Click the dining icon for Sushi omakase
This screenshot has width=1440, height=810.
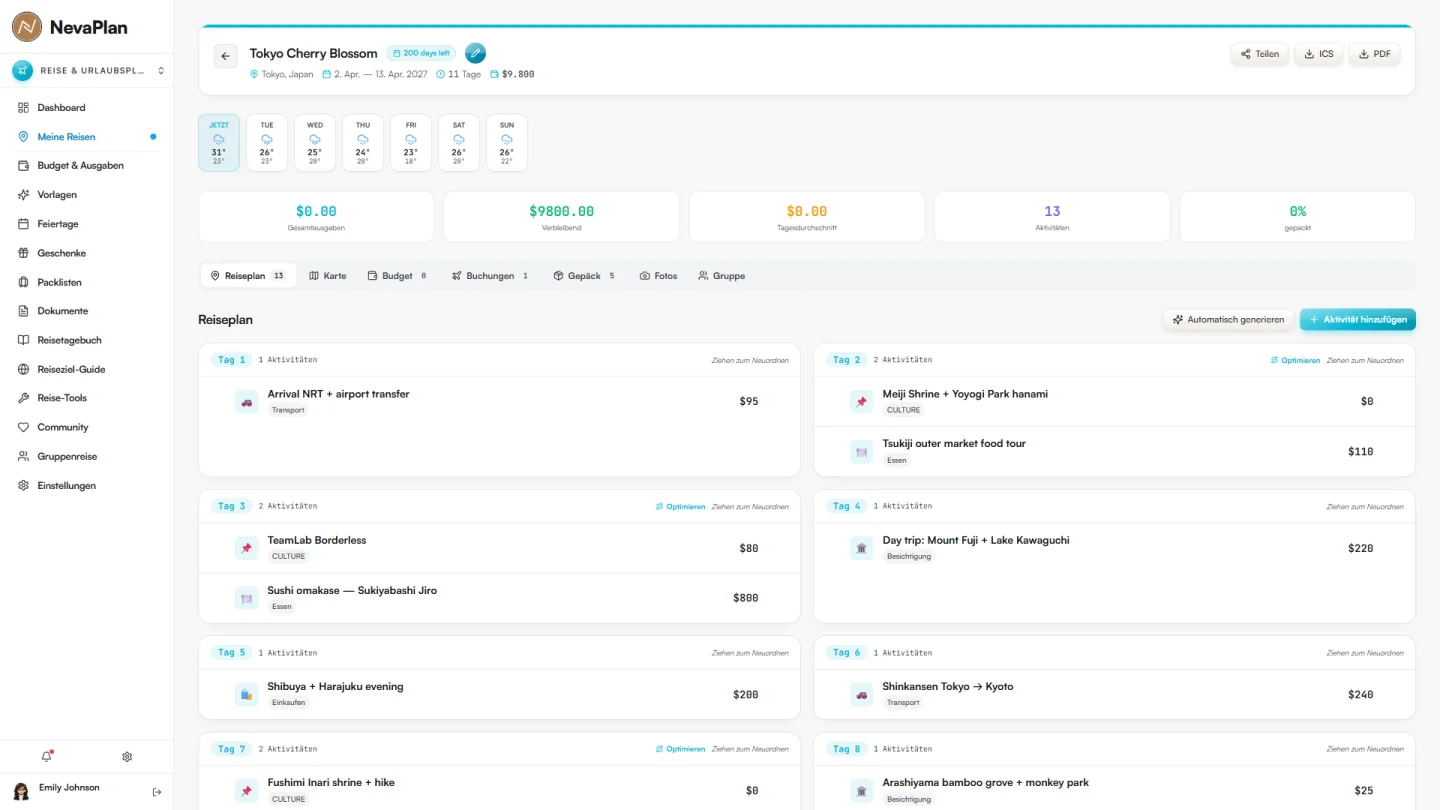[x=246, y=598]
